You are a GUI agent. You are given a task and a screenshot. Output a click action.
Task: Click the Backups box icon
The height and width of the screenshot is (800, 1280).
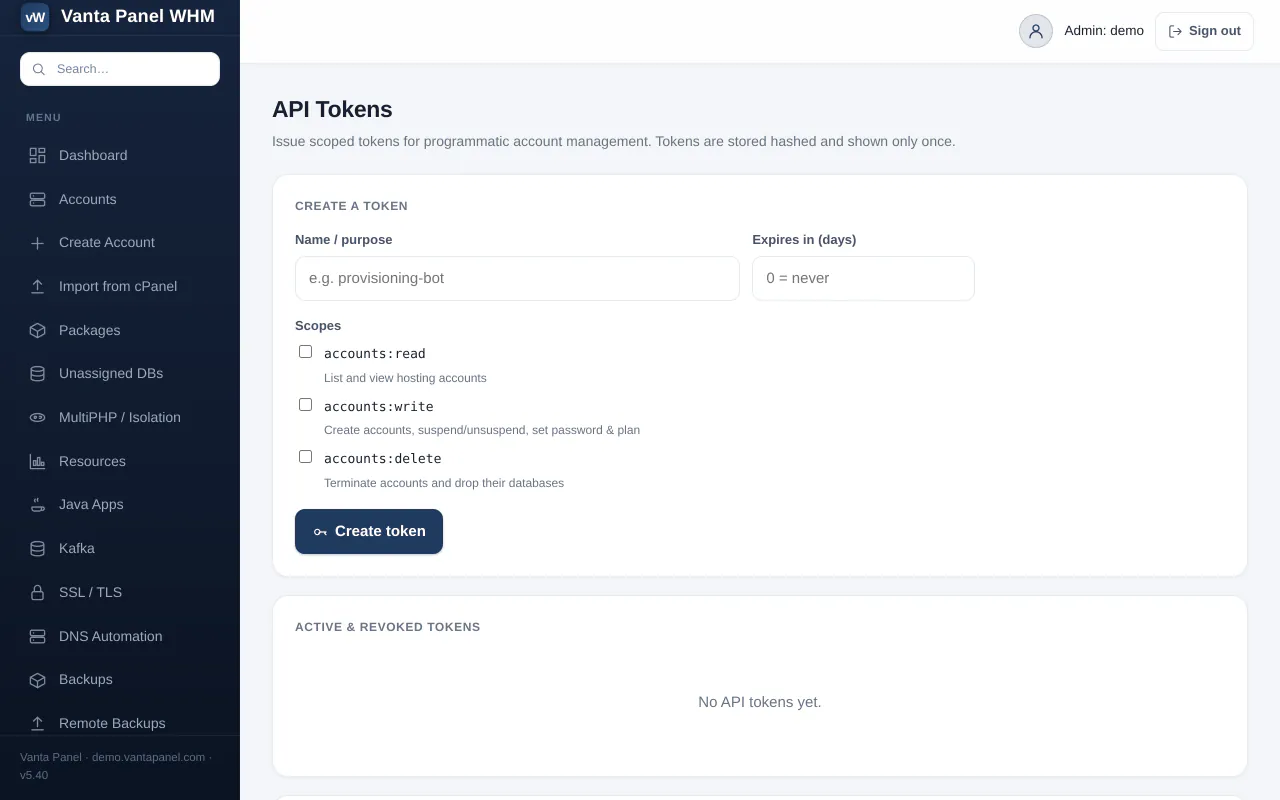tap(37, 680)
